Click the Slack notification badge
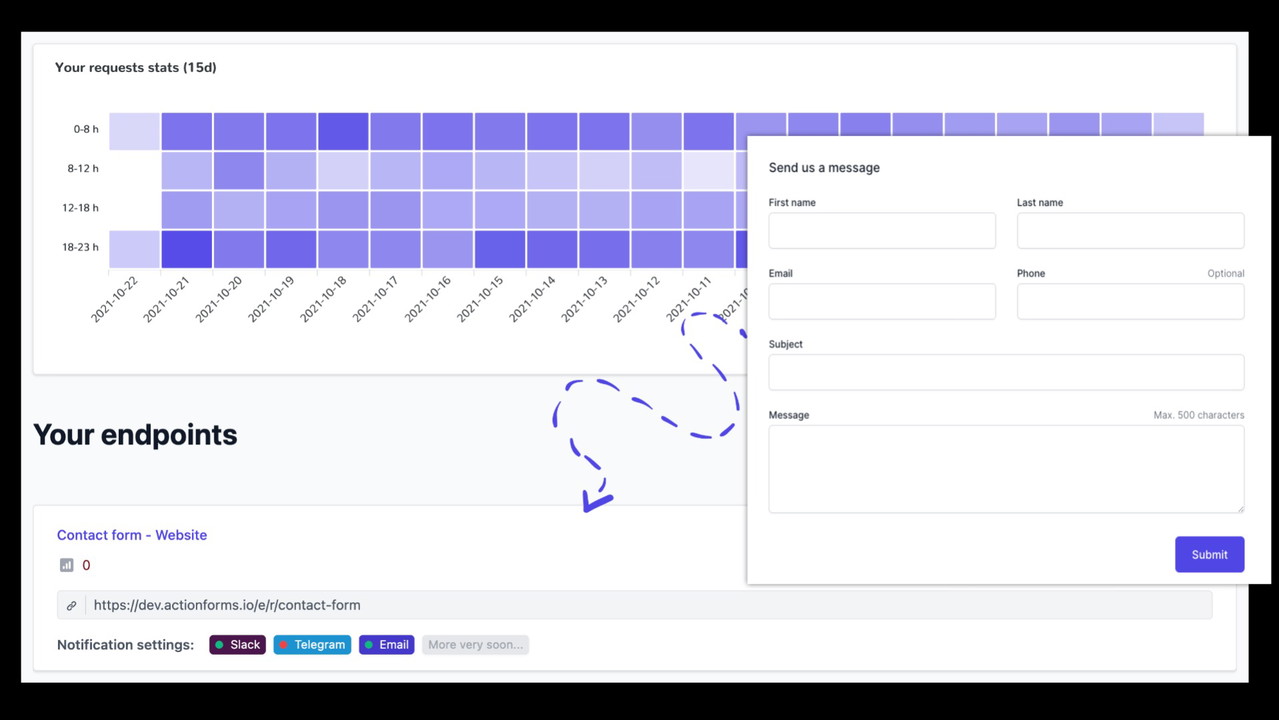The height and width of the screenshot is (720, 1279). pyautogui.click(x=237, y=645)
